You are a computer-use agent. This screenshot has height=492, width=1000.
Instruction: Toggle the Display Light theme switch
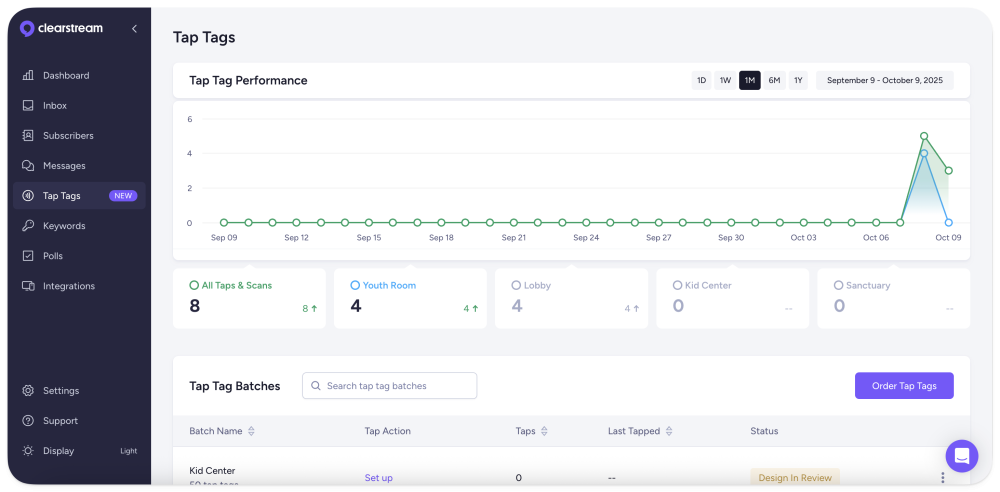[128, 451]
